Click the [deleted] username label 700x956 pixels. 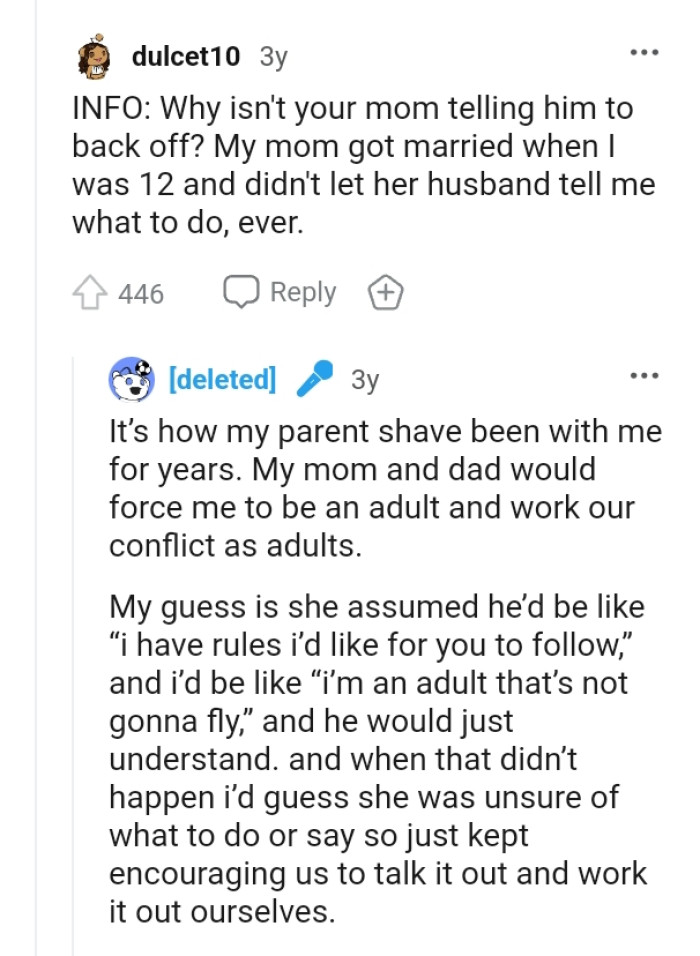click(x=221, y=379)
